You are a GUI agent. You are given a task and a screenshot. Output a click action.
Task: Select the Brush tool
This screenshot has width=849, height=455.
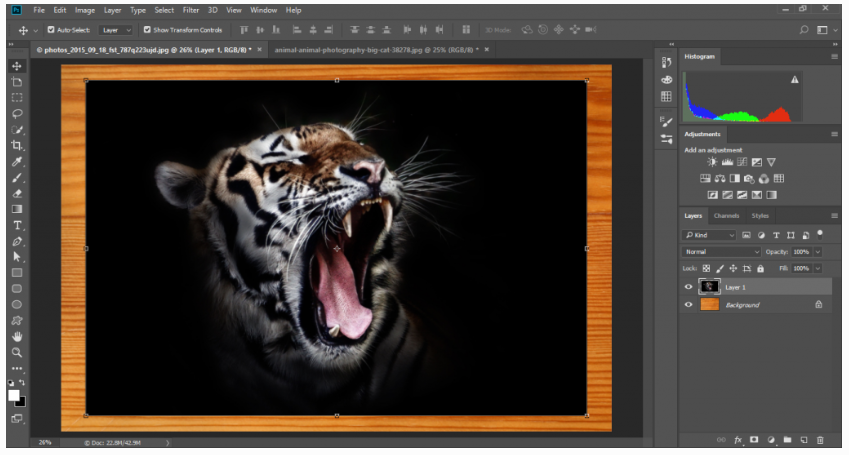(x=17, y=177)
